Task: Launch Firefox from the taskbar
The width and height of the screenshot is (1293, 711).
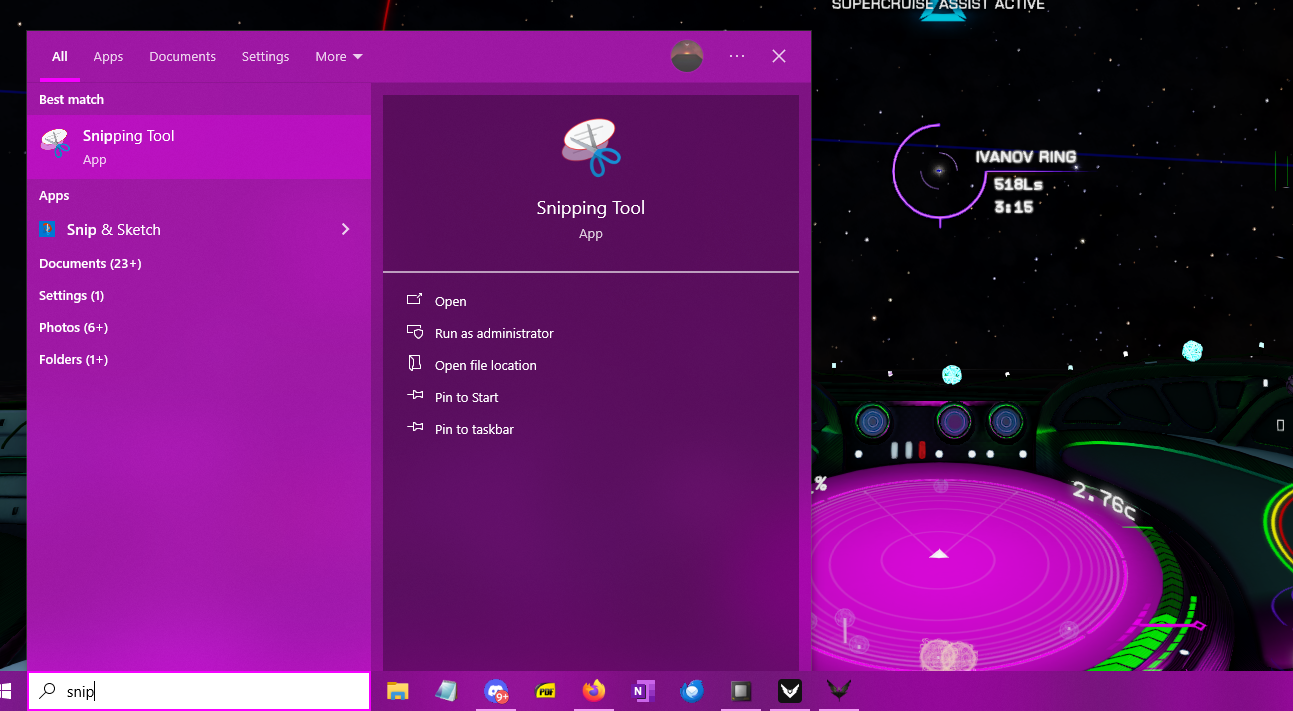Action: tap(594, 691)
